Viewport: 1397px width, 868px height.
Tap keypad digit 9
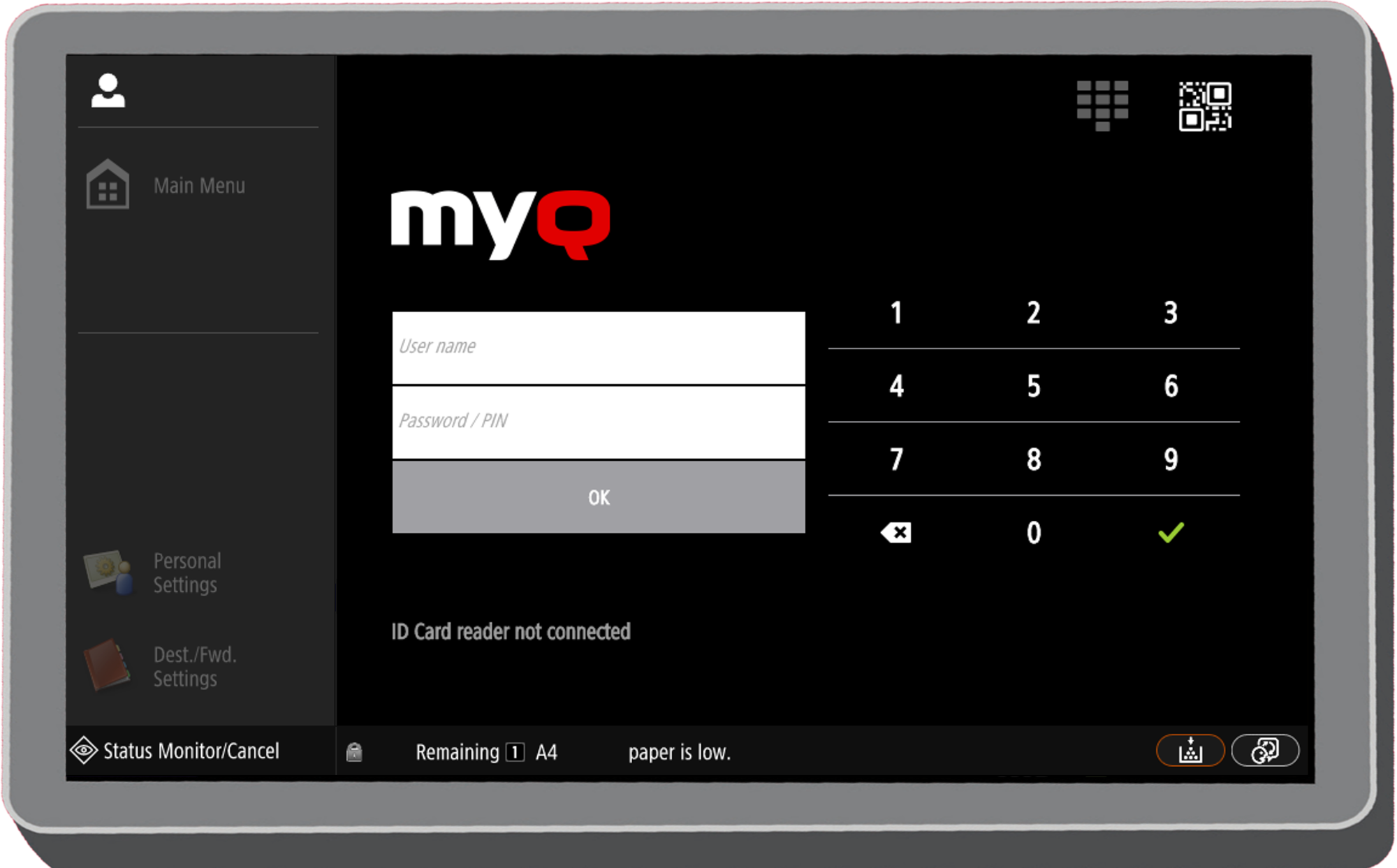coord(1171,459)
